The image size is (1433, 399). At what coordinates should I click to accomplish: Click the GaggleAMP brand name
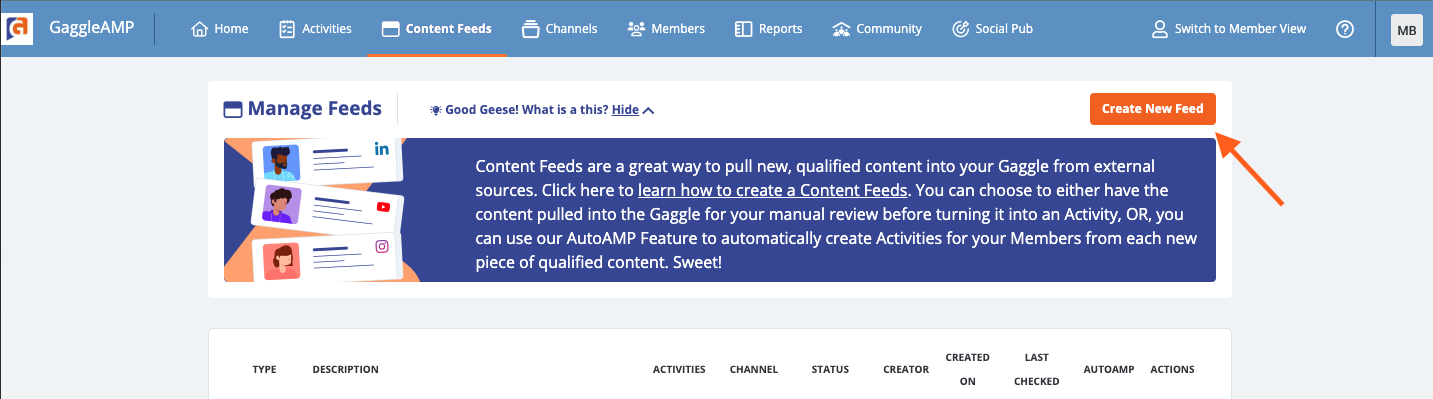[91, 28]
